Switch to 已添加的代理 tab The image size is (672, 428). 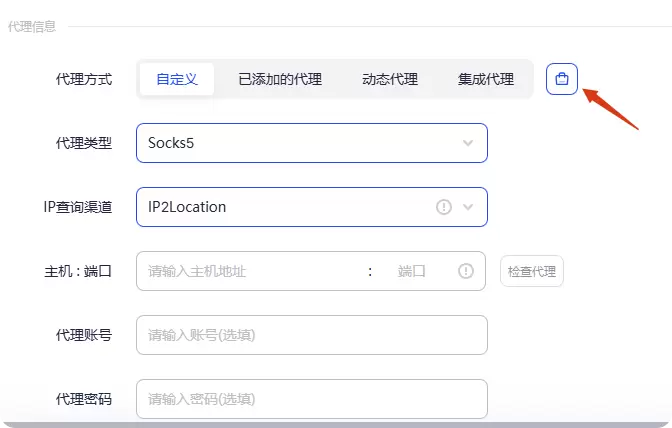280,79
